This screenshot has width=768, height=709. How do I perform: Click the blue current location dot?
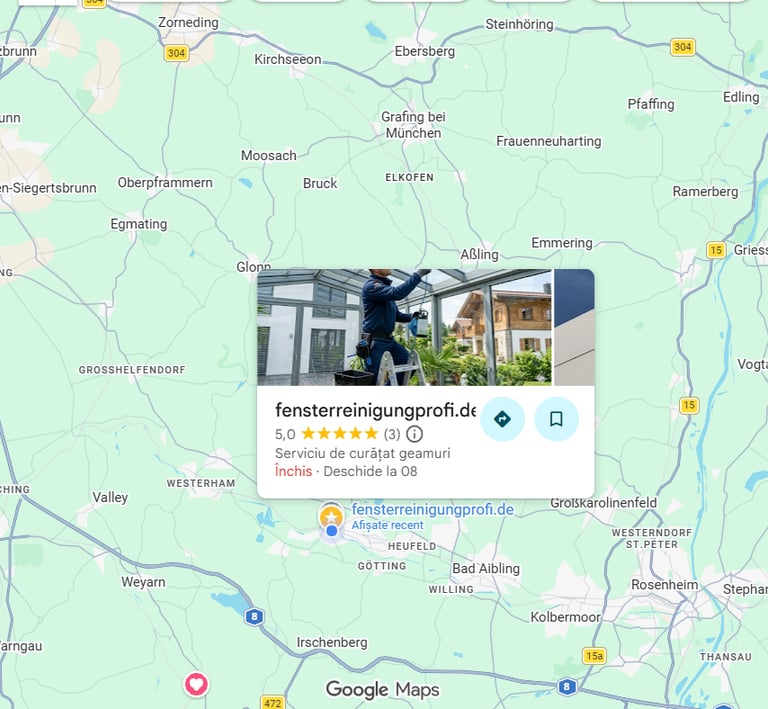[332, 531]
